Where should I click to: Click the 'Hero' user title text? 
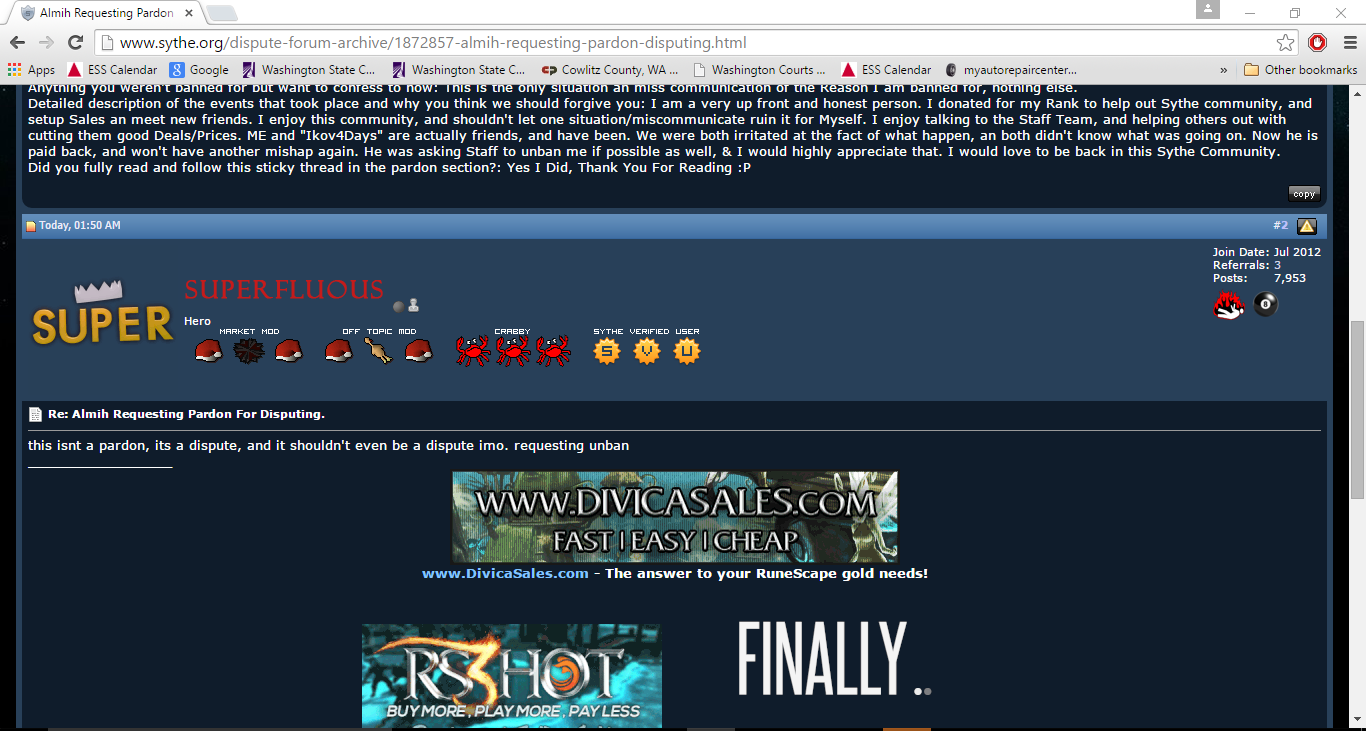(197, 321)
